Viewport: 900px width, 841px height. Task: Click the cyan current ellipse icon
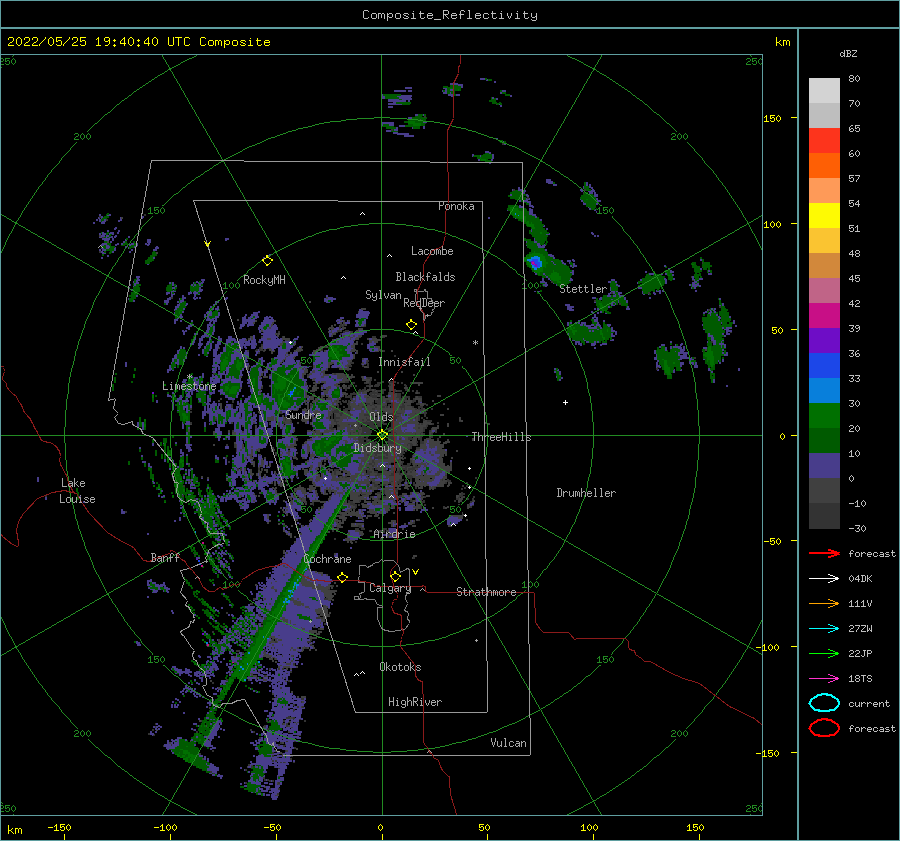[x=824, y=703]
